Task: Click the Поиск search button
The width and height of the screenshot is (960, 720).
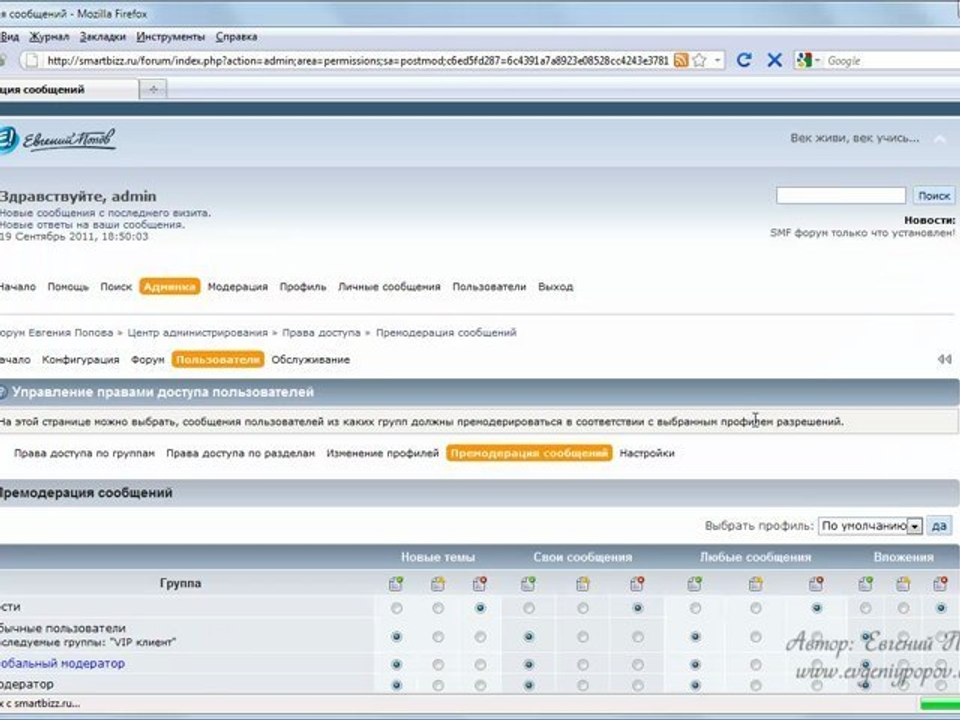Action: pos(934,195)
